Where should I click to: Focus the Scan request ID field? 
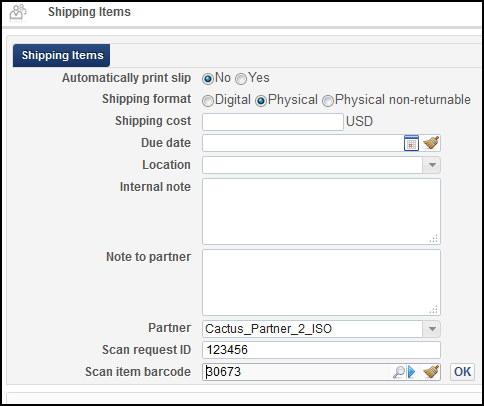321,350
